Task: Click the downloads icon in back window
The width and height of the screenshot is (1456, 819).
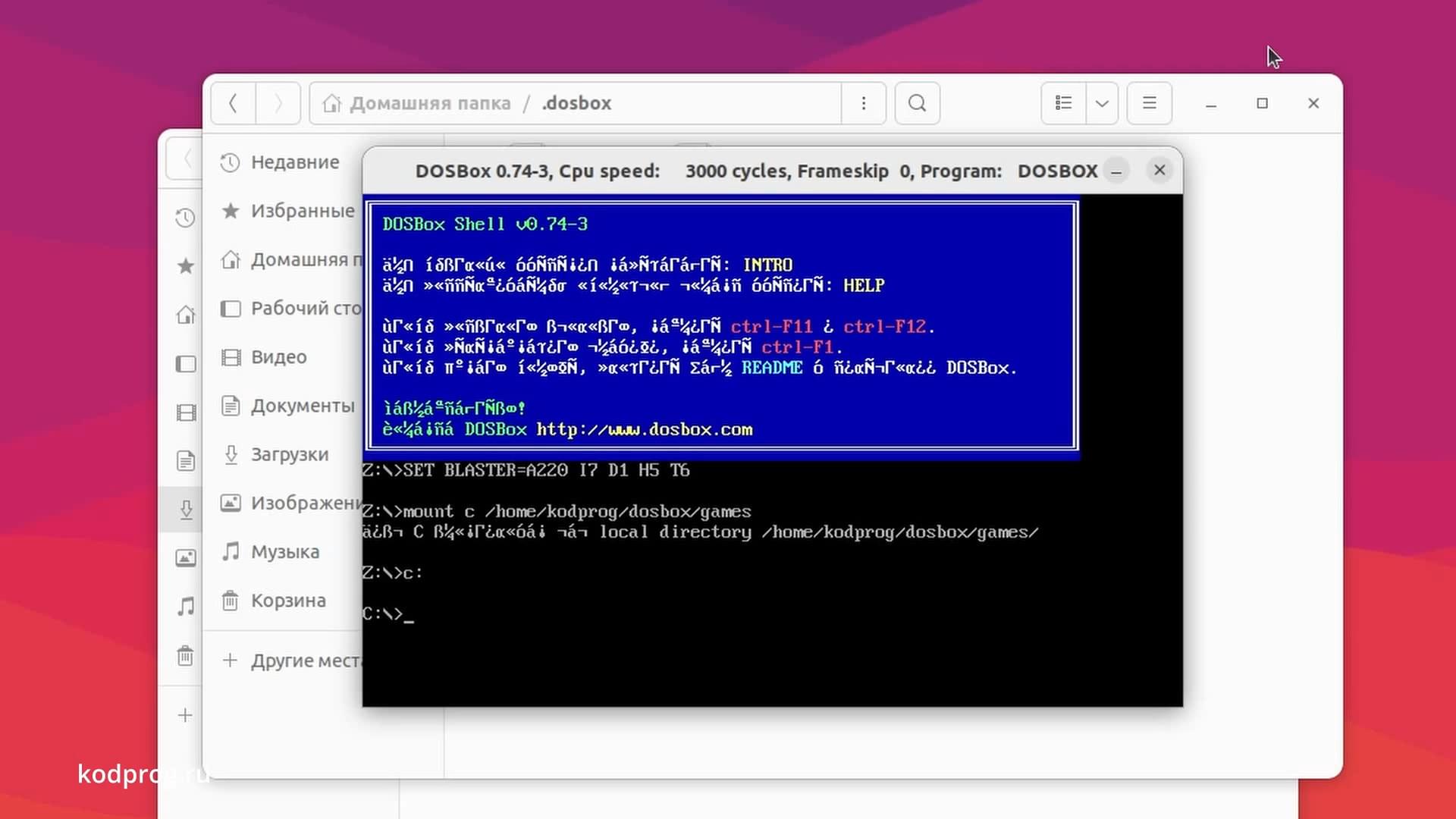Action: [x=185, y=510]
